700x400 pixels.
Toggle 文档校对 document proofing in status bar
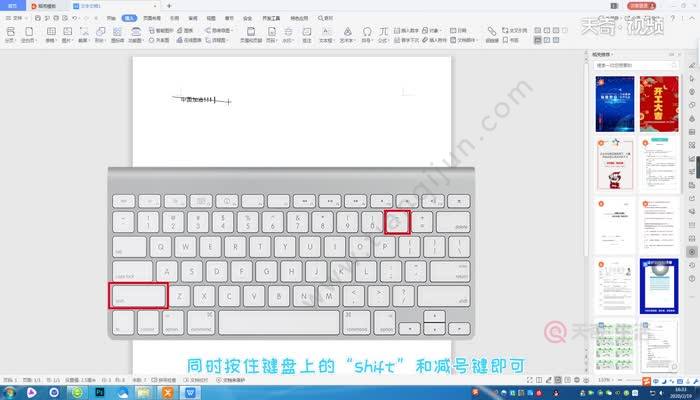196,380
